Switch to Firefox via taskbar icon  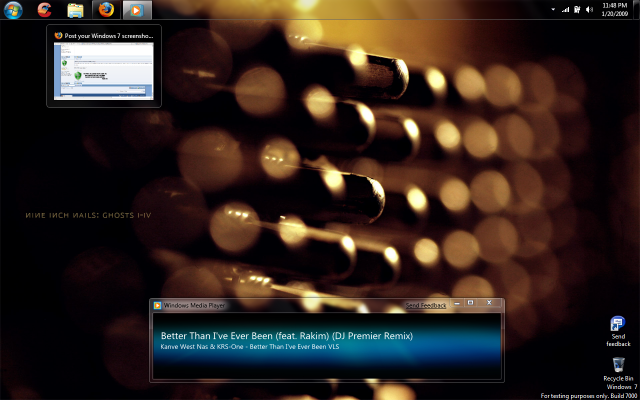(106, 10)
